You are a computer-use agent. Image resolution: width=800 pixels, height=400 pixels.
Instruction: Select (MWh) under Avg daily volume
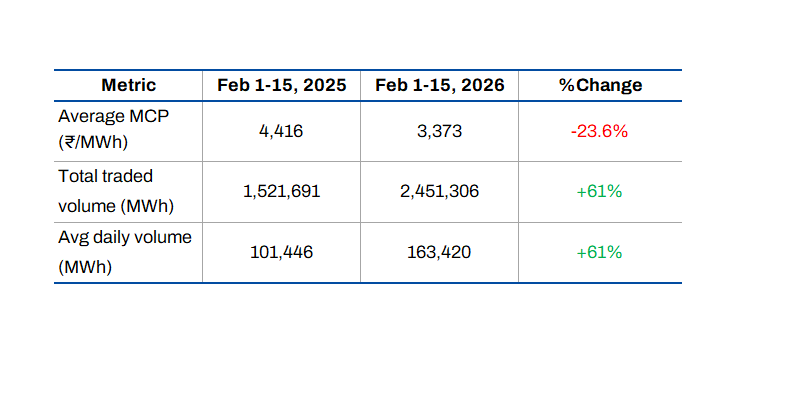tap(83, 267)
